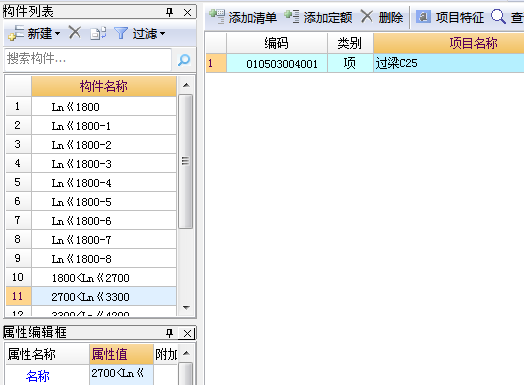Select component row Ln≤1800-3
This screenshot has height=385, width=524.
(x=104, y=164)
